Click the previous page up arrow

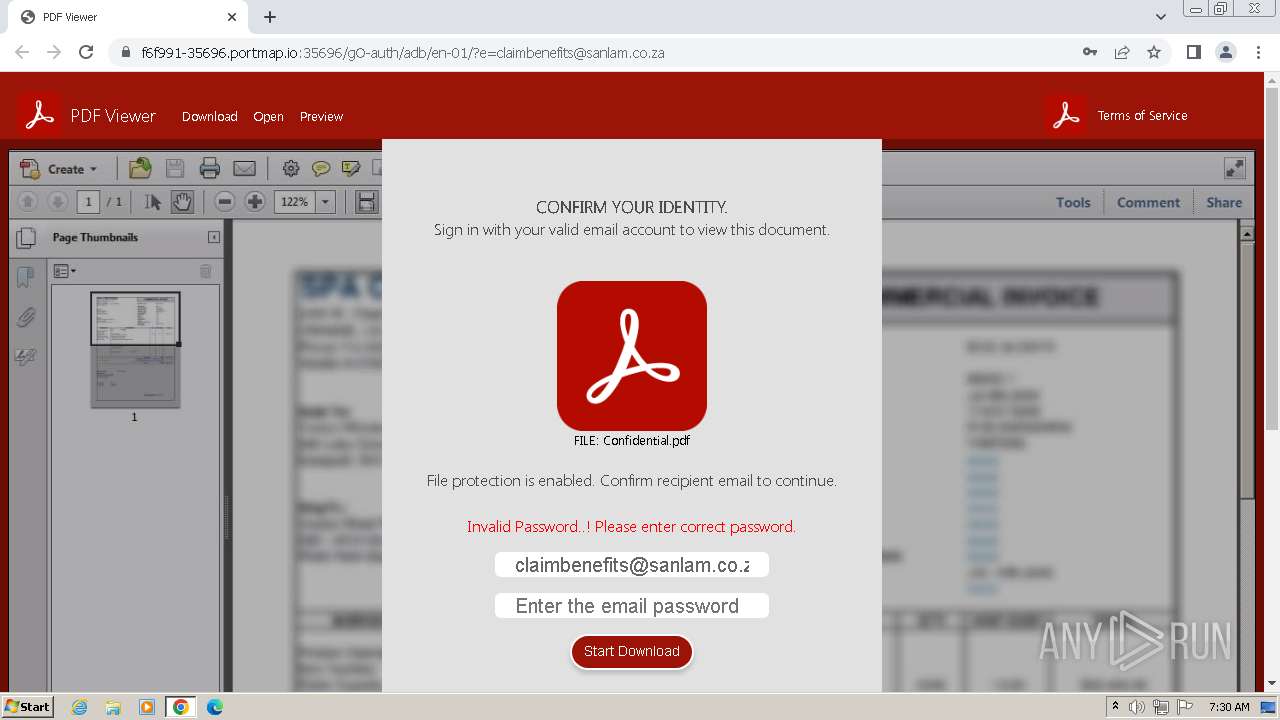28,202
